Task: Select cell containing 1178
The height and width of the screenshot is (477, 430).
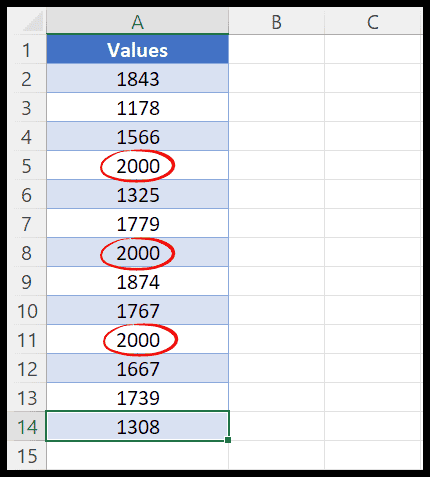Action: (138, 107)
